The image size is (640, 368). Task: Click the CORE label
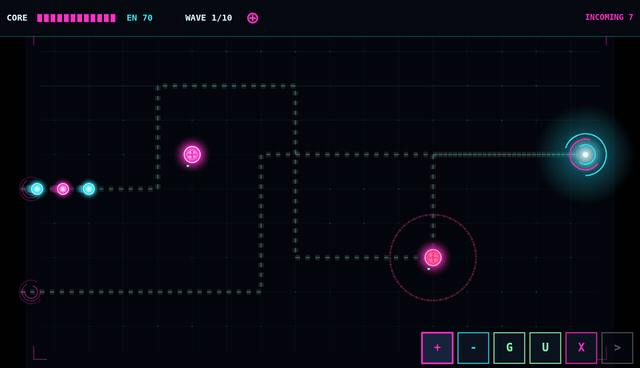[17, 18]
